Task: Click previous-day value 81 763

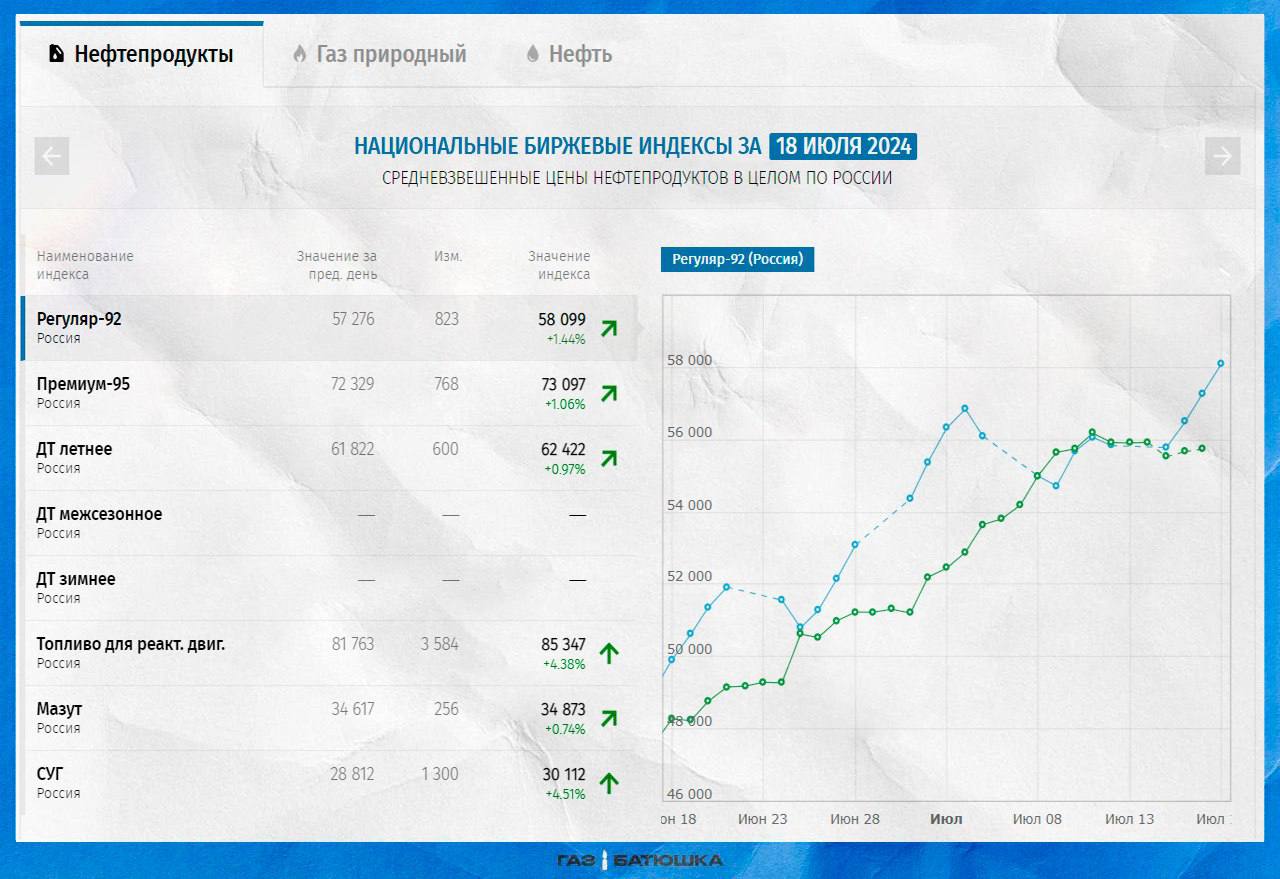Action: tap(353, 644)
